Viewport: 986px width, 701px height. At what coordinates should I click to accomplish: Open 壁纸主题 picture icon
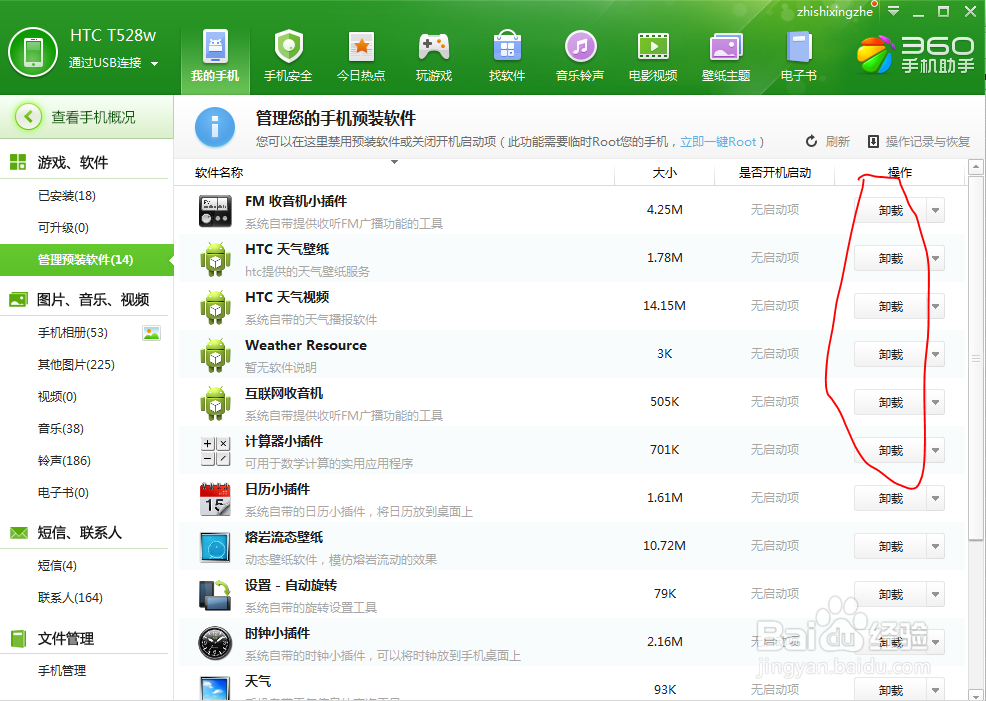click(726, 47)
